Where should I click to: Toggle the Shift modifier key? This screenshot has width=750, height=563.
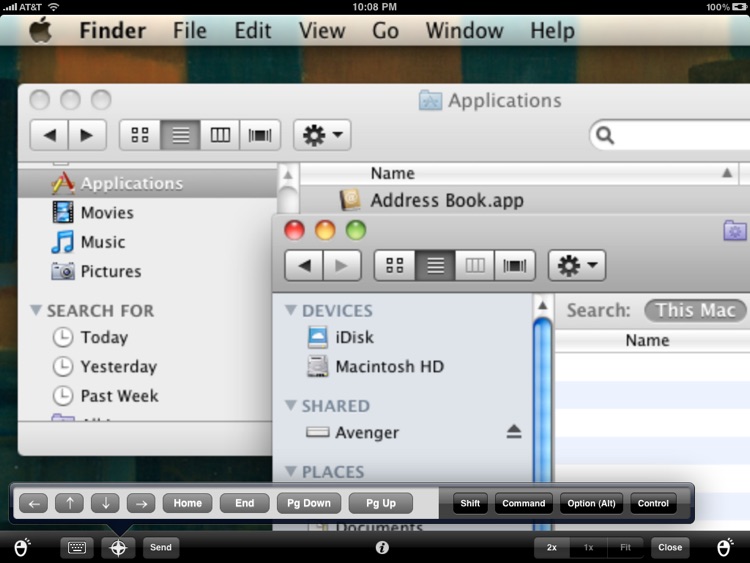[x=470, y=503]
